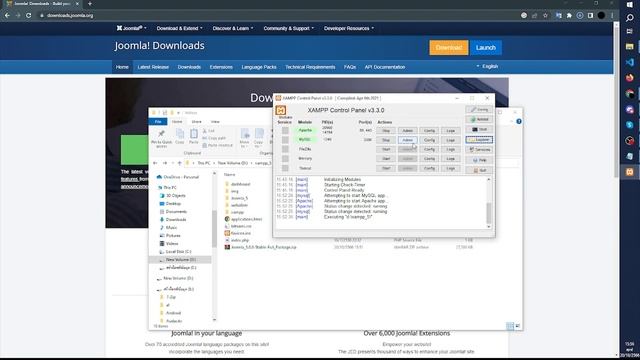Image resolution: width=640 pixels, height=360 pixels.
Task: Click Paste shortcut in Explorer ribbon
Action: coord(218,145)
